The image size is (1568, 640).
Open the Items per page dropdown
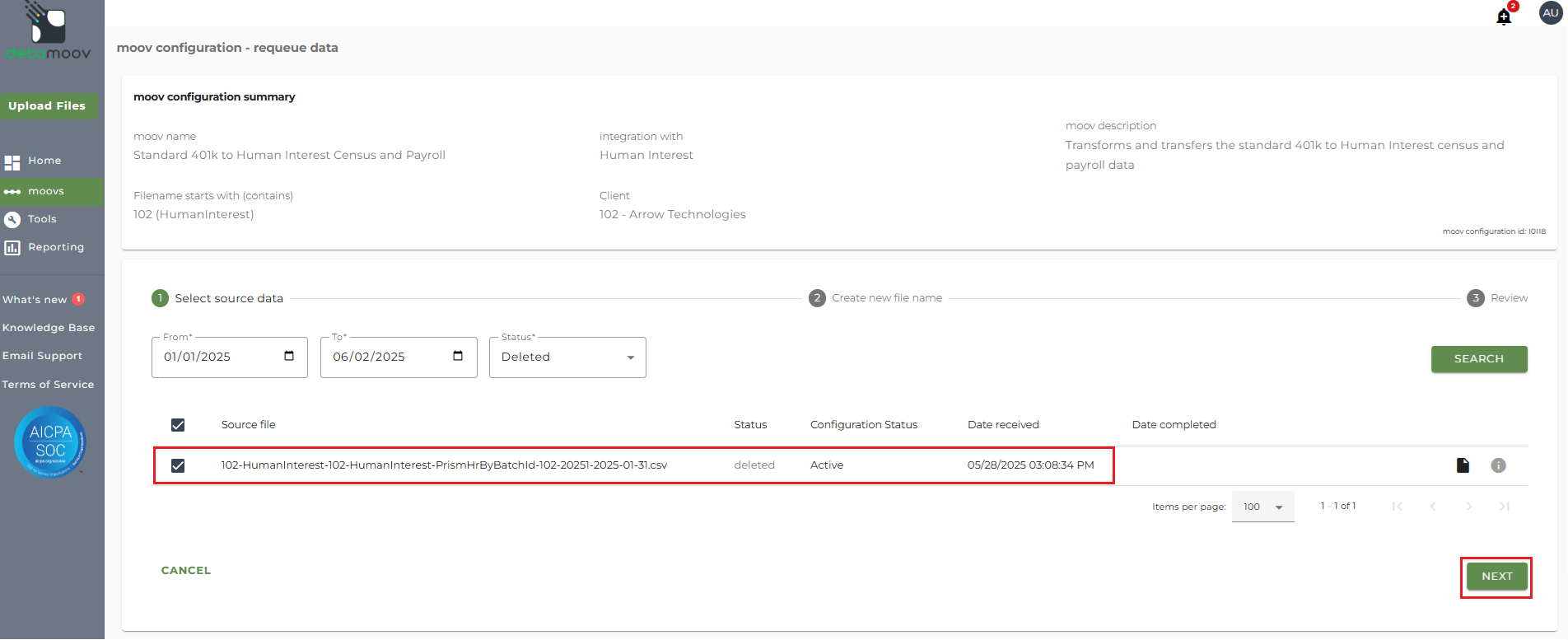1262,507
